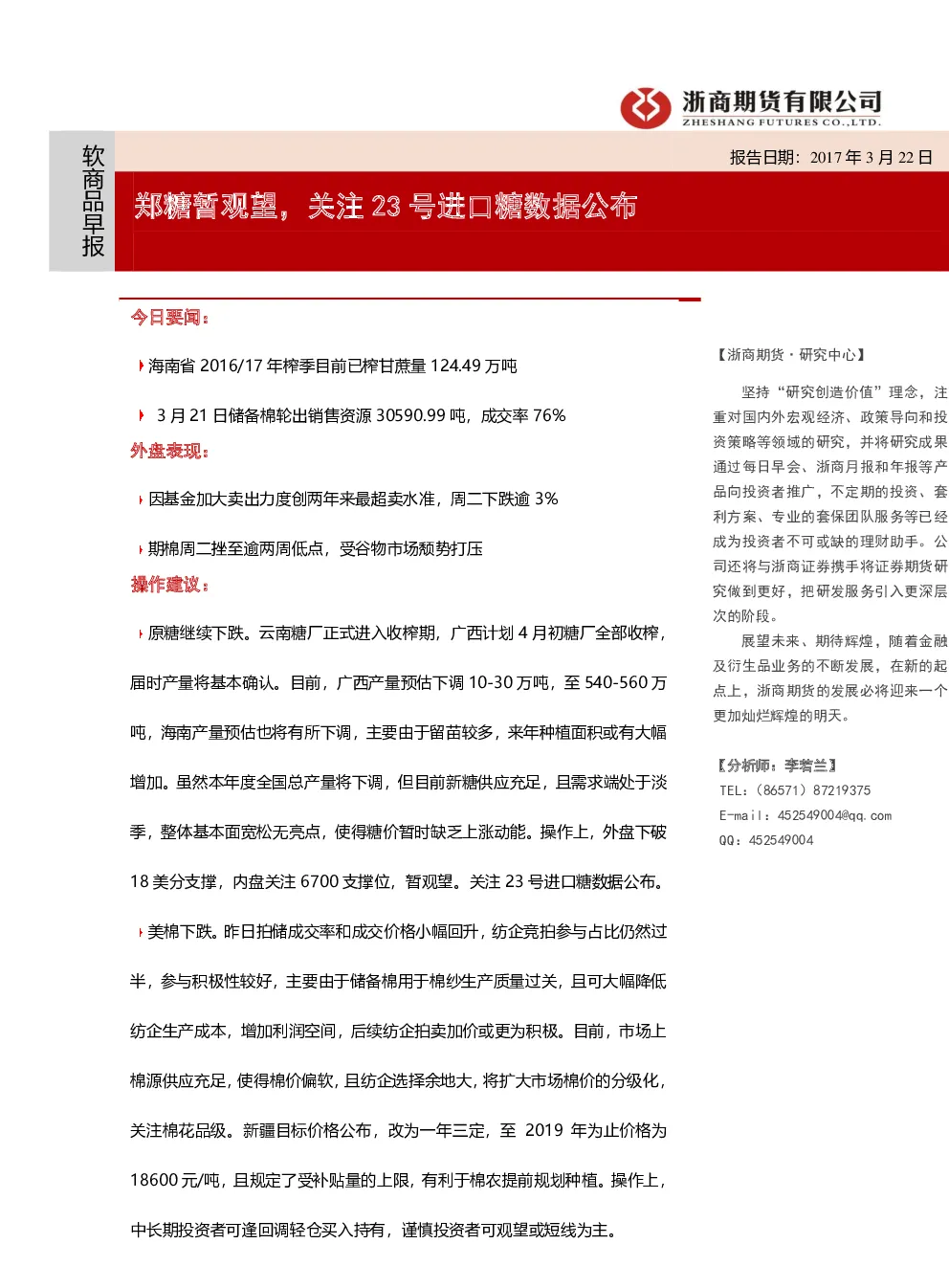Viewport: 949px width, 1288px height.
Task: Click the line beginning 中长期投资者
Action: [x=373, y=1230]
